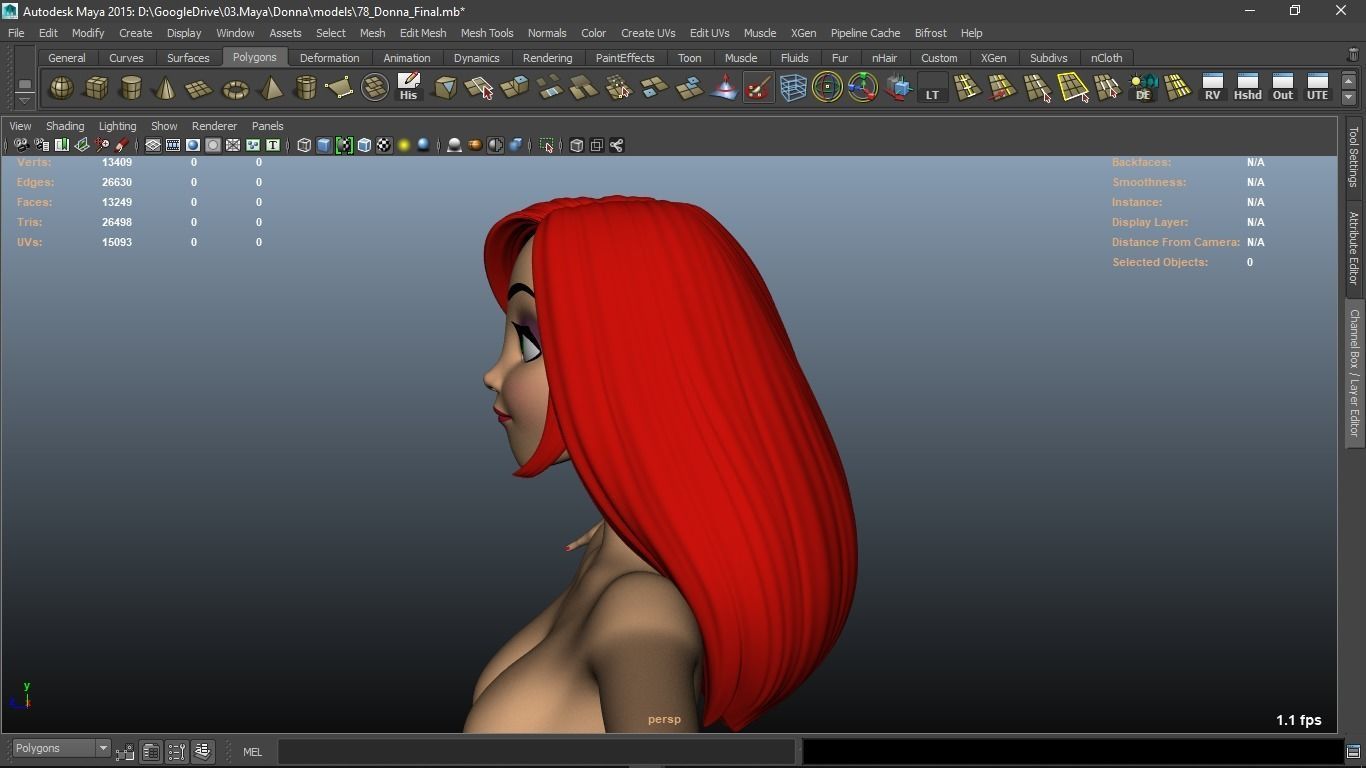Open UTE UV Texture Editor shelf button
Screen dimensions: 1366x768
click(1317, 88)
